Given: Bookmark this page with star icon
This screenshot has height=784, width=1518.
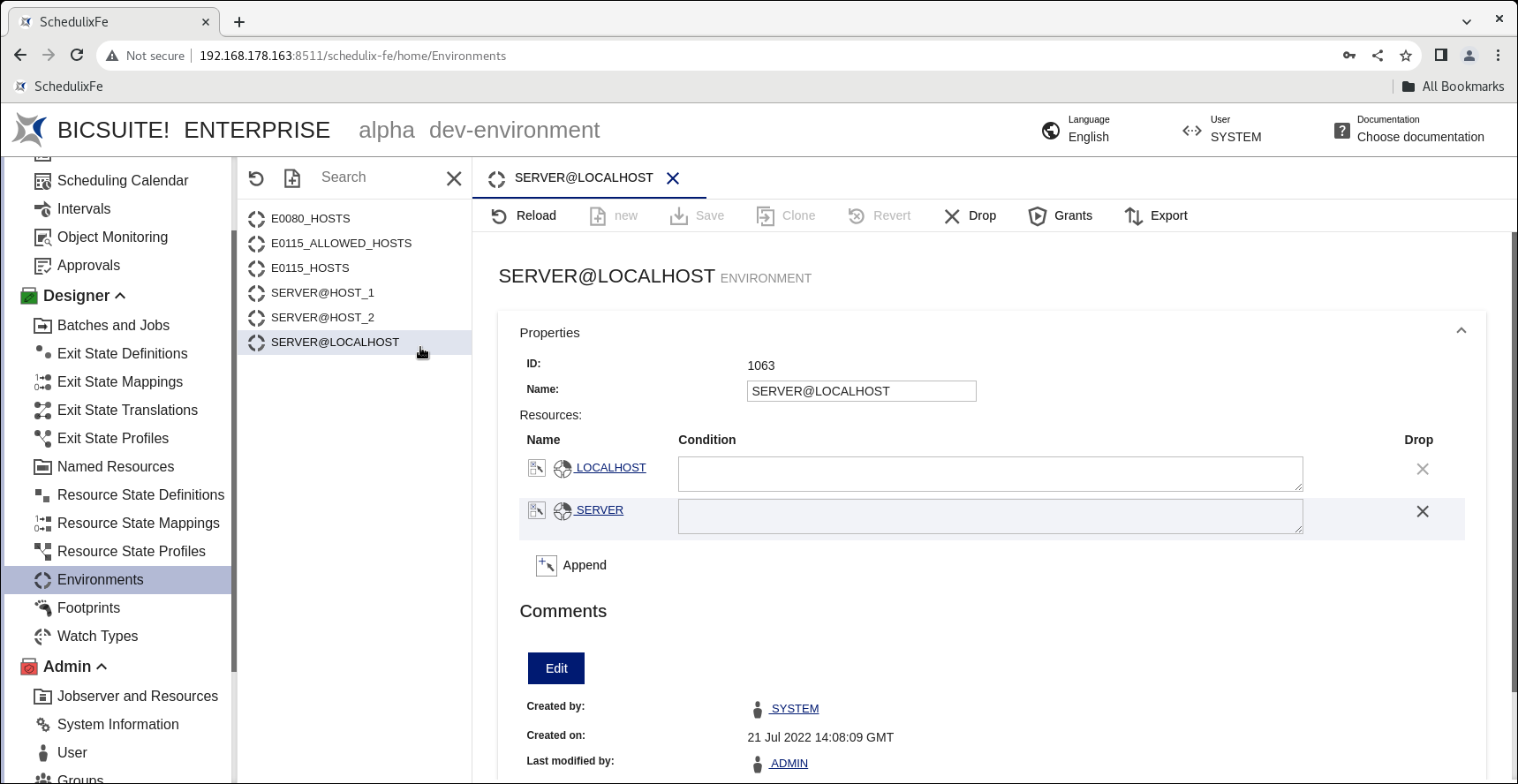Looking at the screenshot, I should (x=1406, y=56).
